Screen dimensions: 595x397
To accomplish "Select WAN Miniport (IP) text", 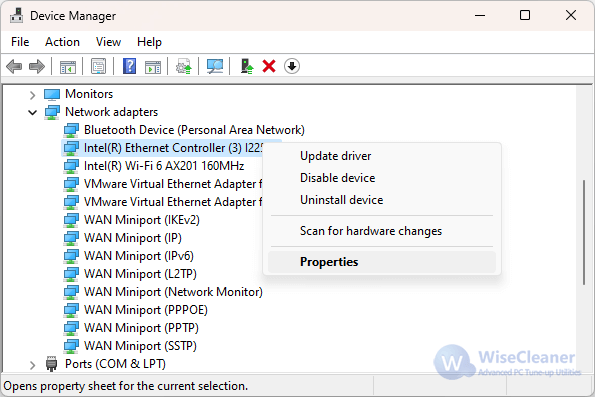I will pos(132,238).
